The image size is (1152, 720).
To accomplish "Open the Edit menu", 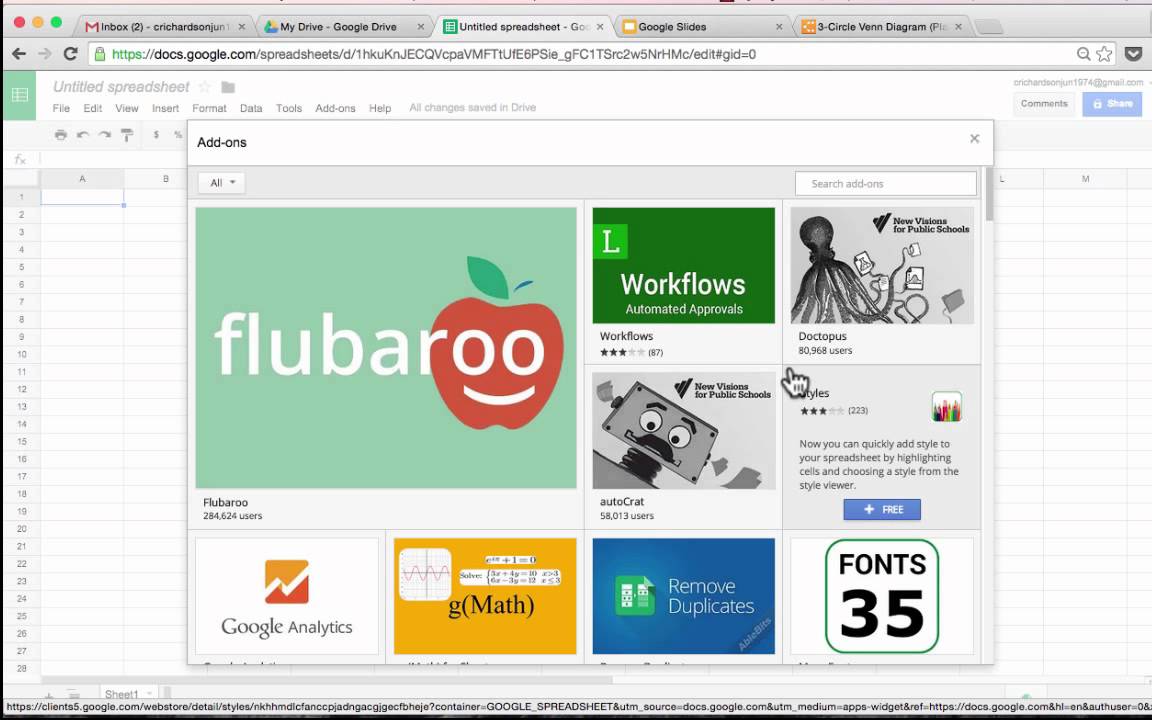I will 93,108.
